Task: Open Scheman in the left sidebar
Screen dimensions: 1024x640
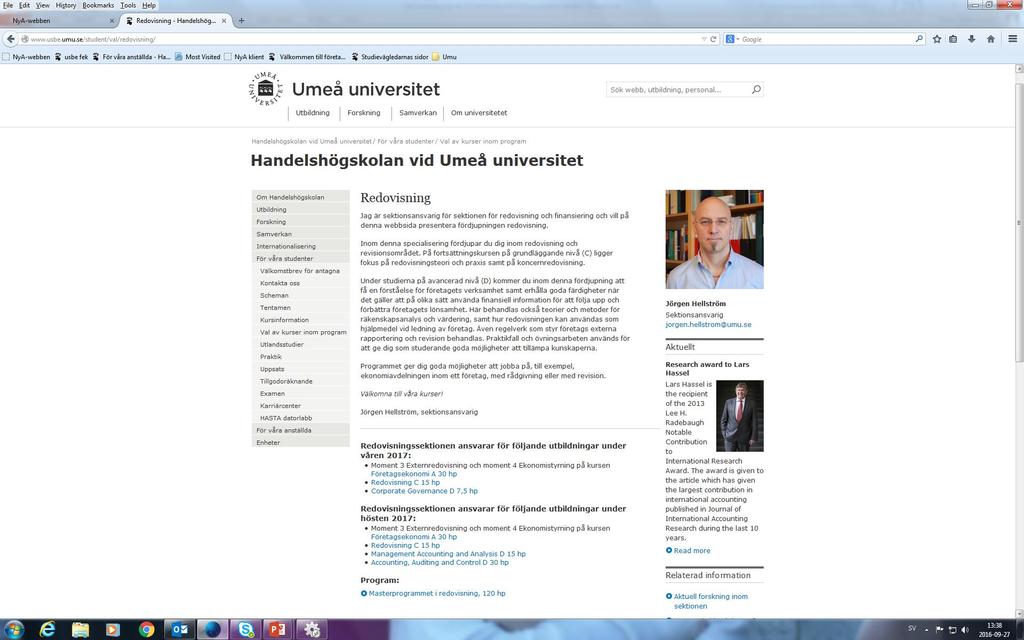Action: pyautogui.click(x=274, y=295)
